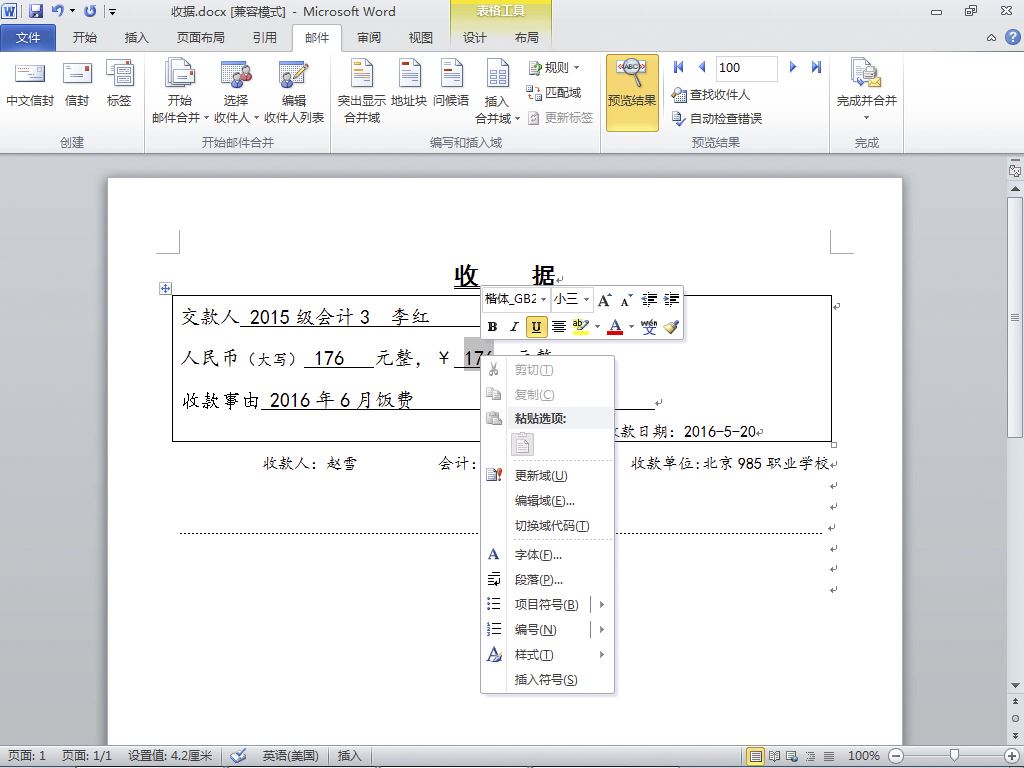Viewport: 1024px width, 768px height.
Task: Open the font color dropdown arrow
Action: pyautogui.click(x=631, y=327)
